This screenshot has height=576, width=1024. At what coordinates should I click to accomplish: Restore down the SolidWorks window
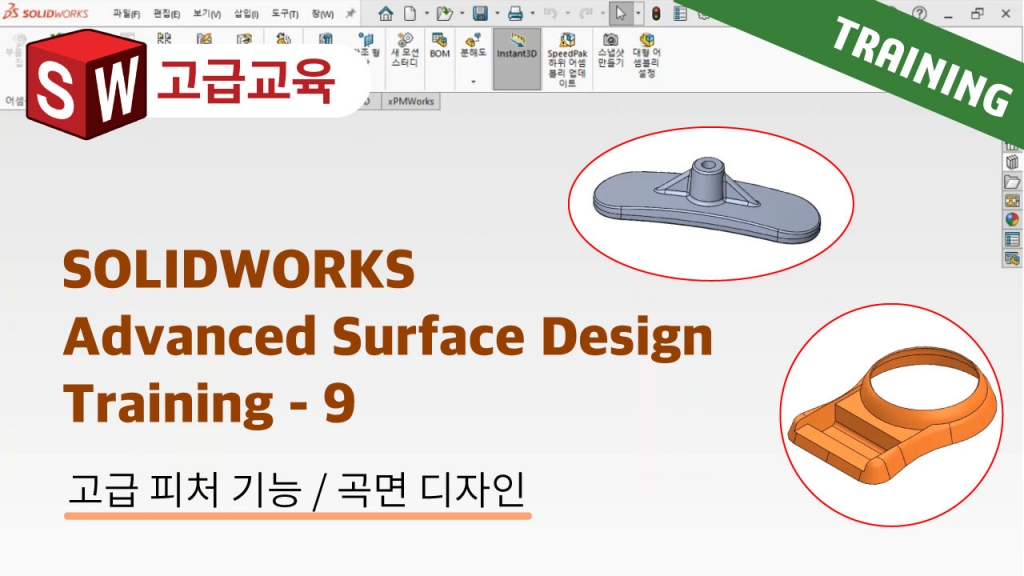[977, 13]
